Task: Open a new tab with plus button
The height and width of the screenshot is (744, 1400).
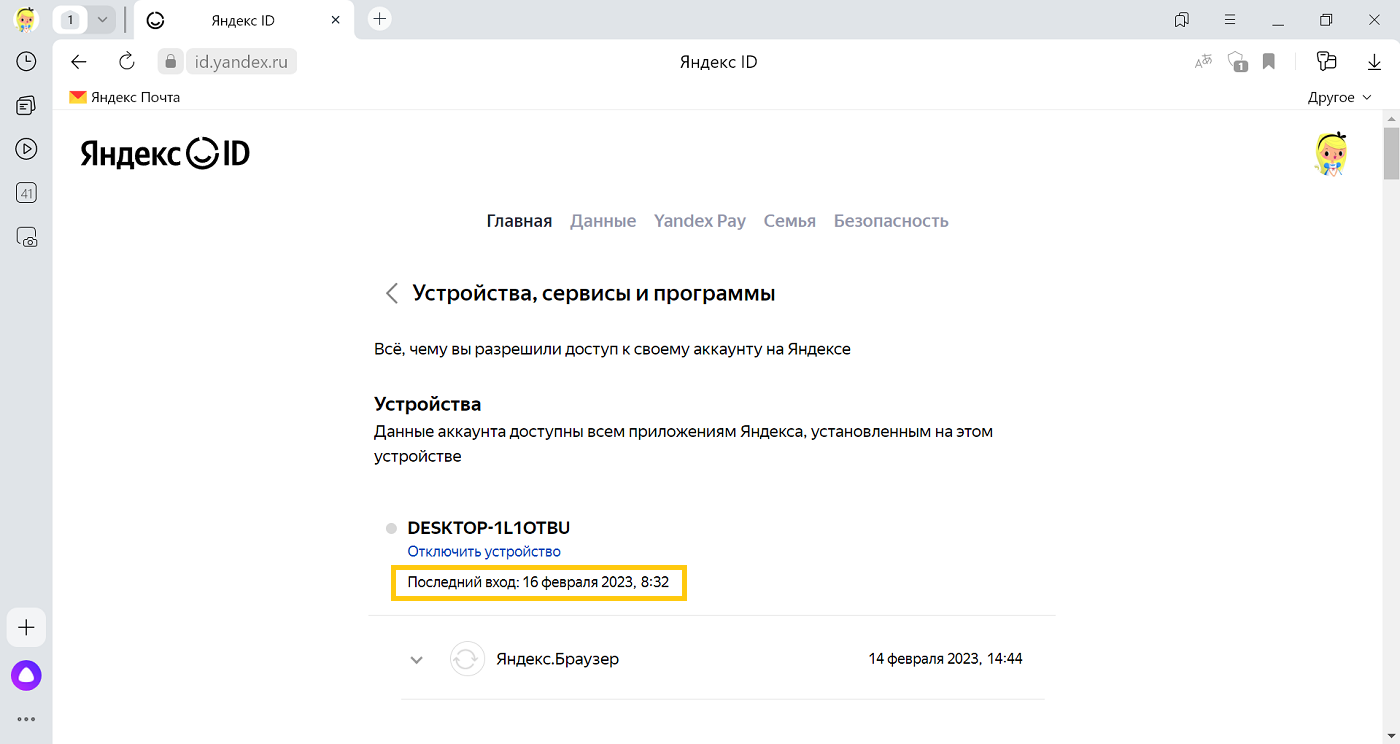Action: 379,19
